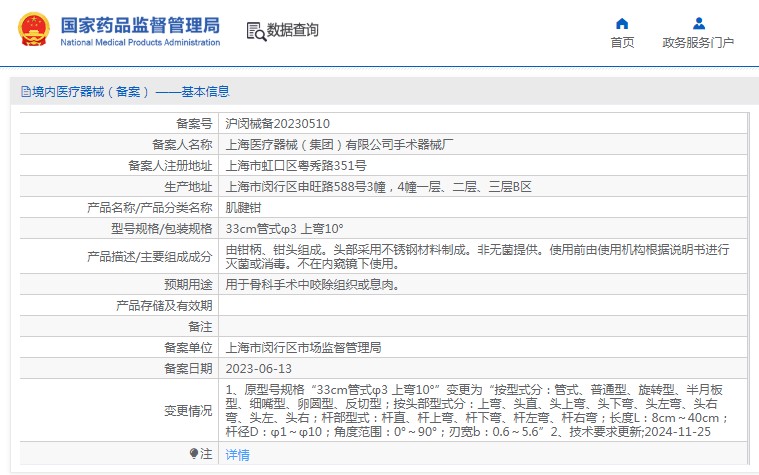Click the 生产地址 label
The height and width of the screenshot is (475, 759).
tap(188, 186)
